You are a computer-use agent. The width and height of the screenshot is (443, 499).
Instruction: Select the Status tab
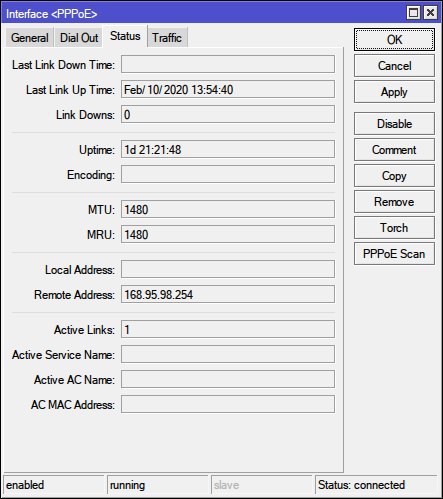[x=125, y=36]
